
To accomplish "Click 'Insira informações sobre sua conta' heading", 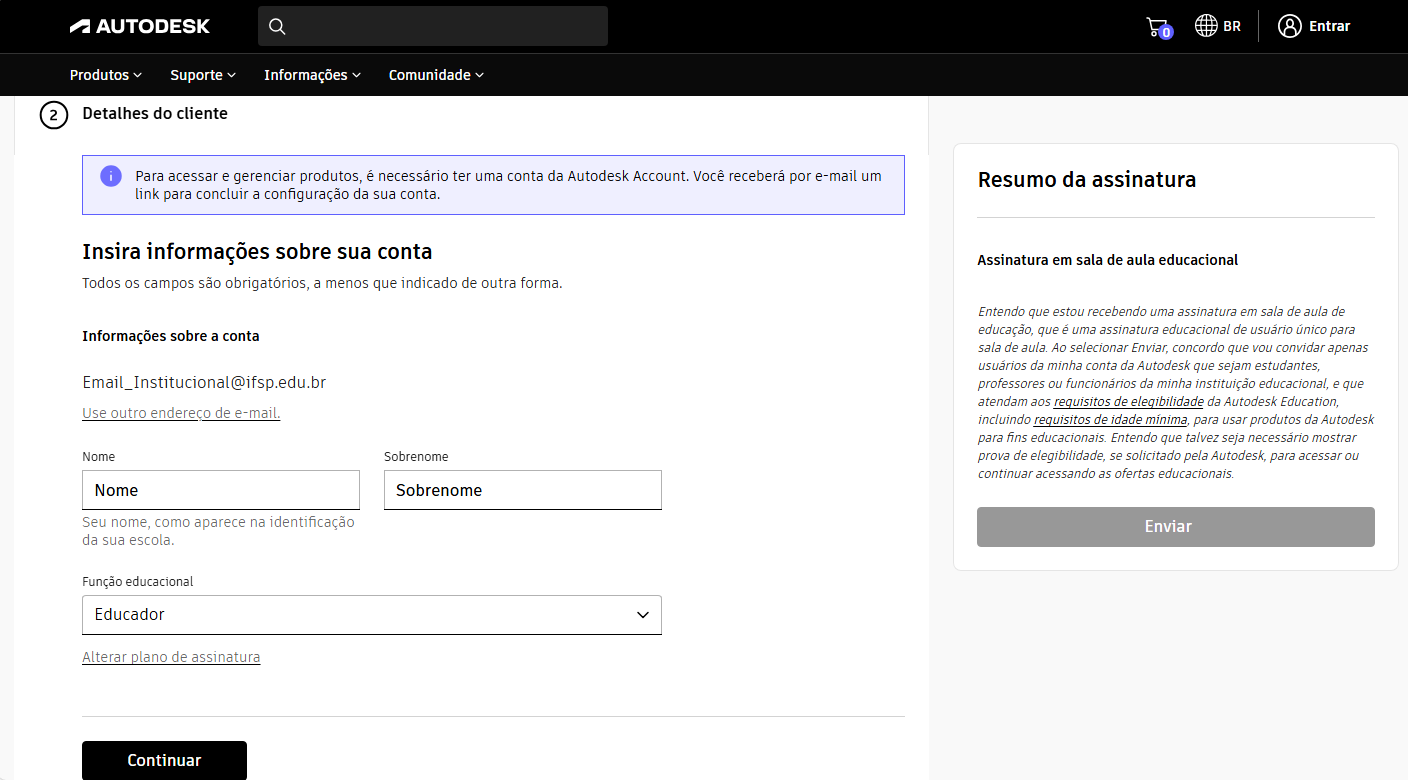I will (257, 251).
